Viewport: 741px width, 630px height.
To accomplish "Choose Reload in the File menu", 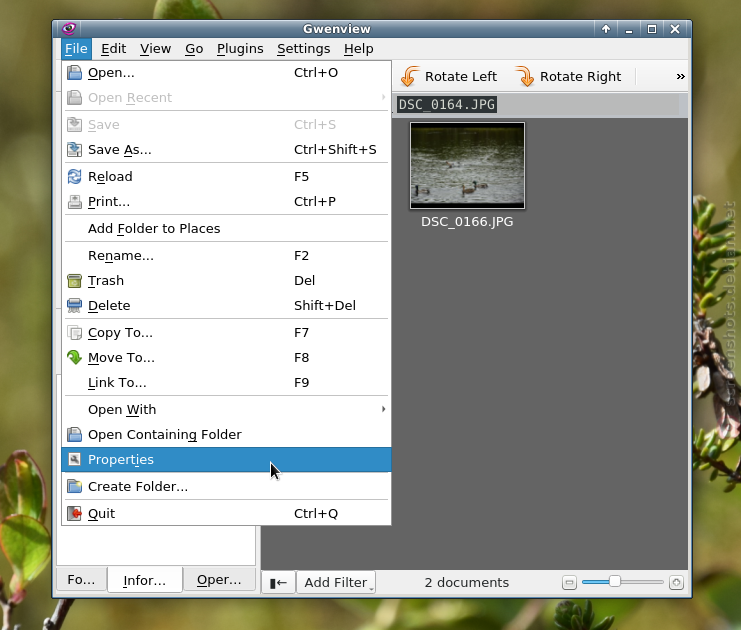I will [226, 177].
